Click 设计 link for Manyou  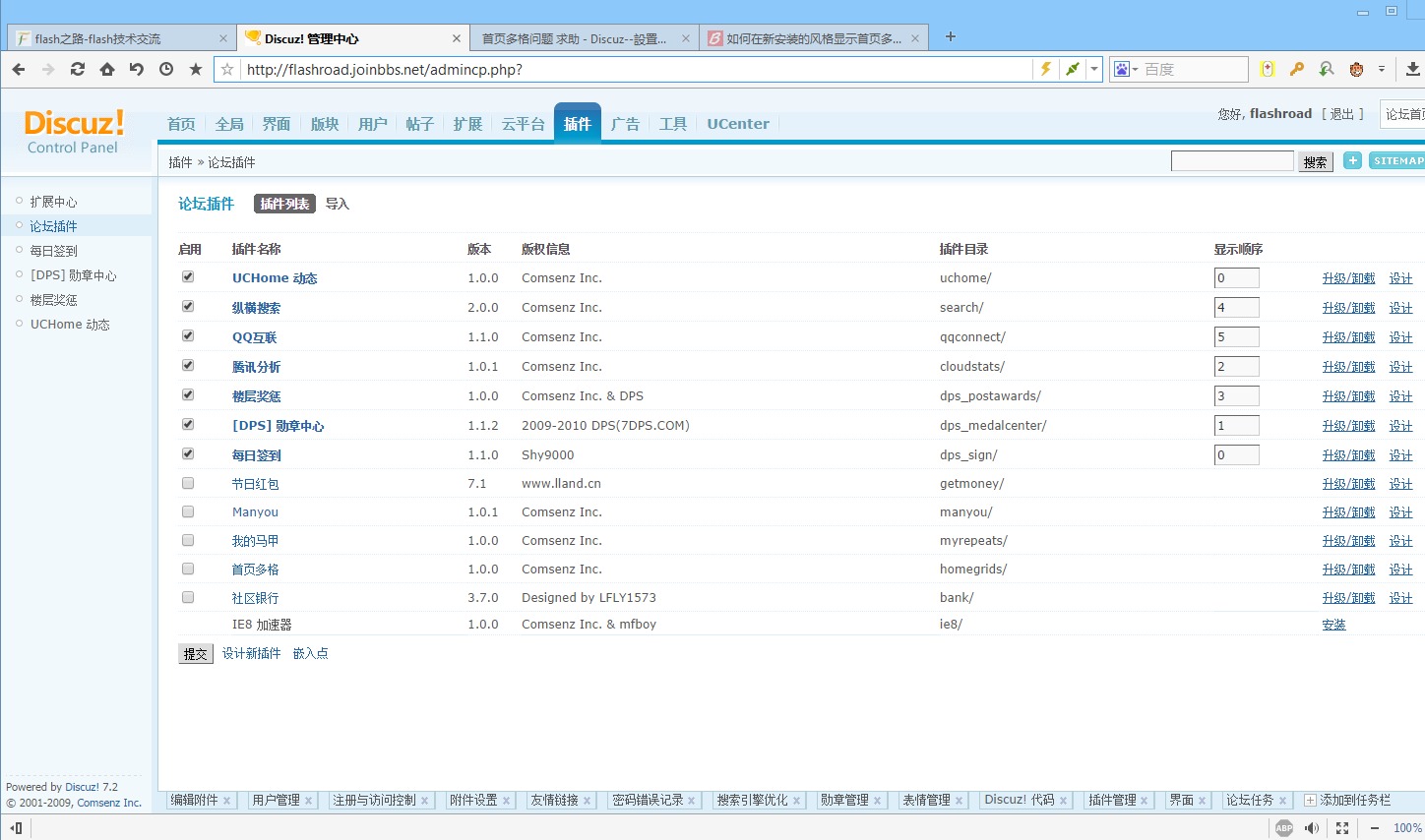pyautogui.click(x=1400, y=512)
